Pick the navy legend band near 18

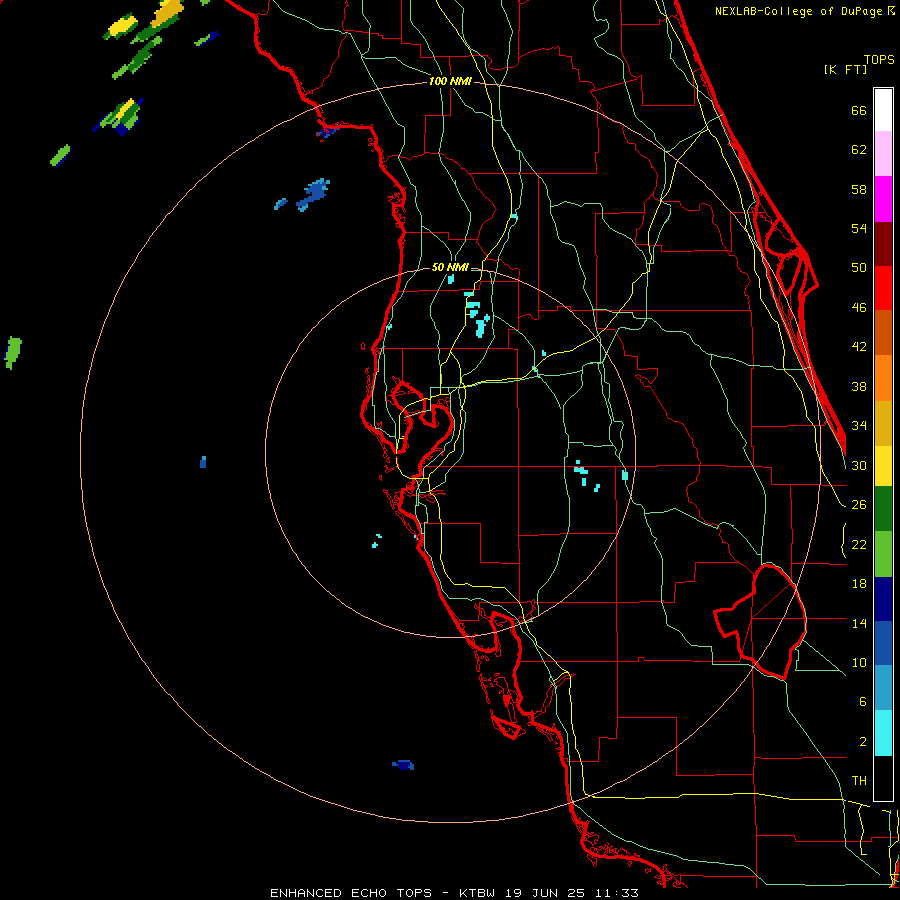[x=883, y=599]
